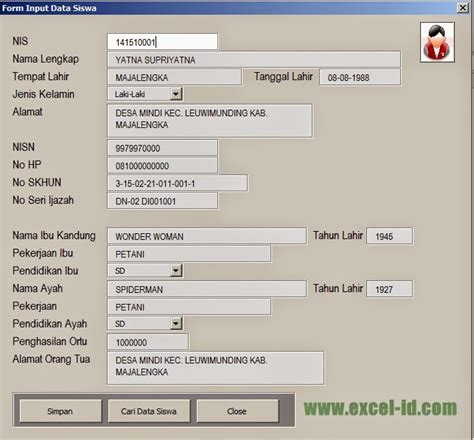
Task: Select father's Pekerjaan field
Action: pos(189,307)
